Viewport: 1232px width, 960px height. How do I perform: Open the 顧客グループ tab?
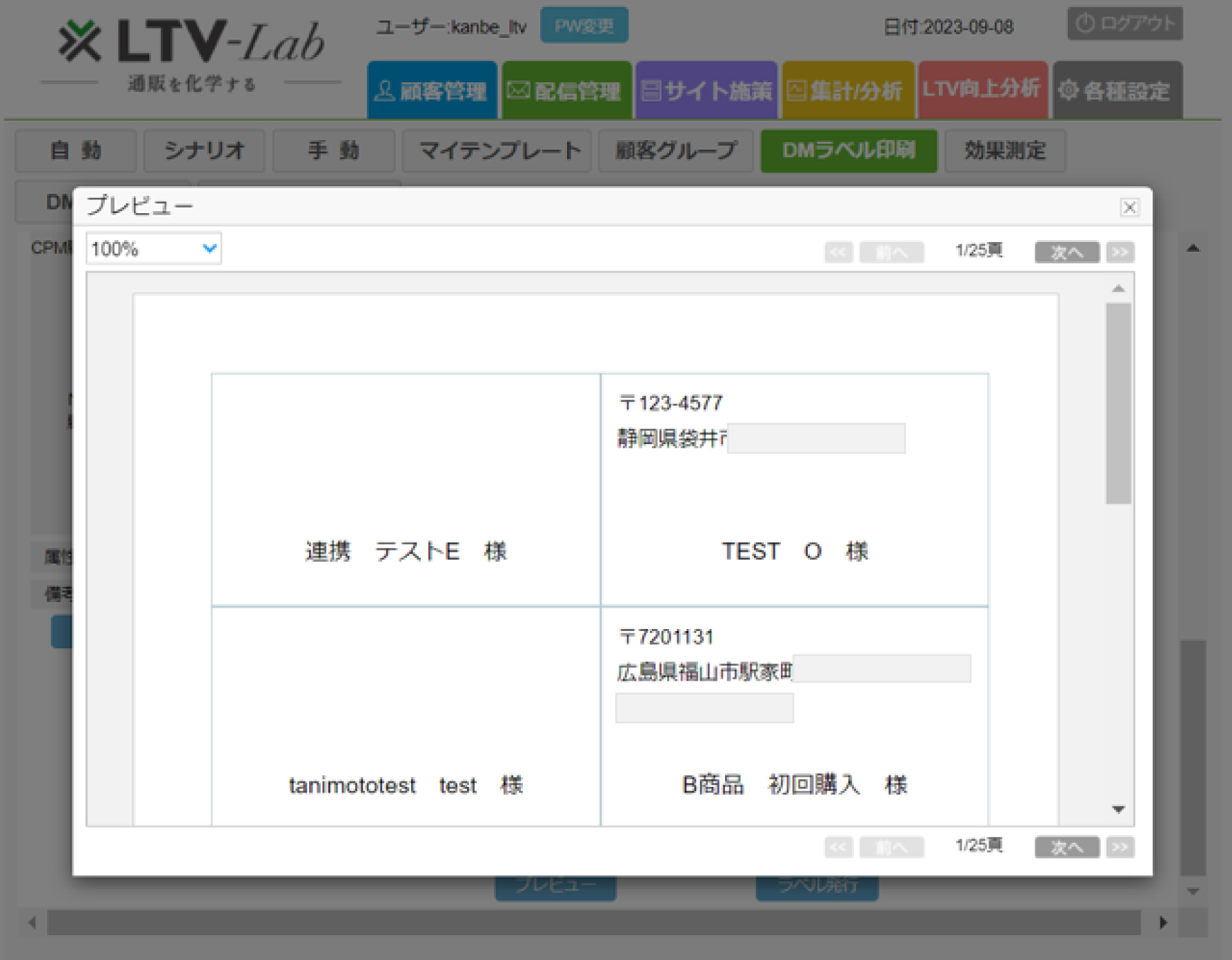click(x=673, y=151)
